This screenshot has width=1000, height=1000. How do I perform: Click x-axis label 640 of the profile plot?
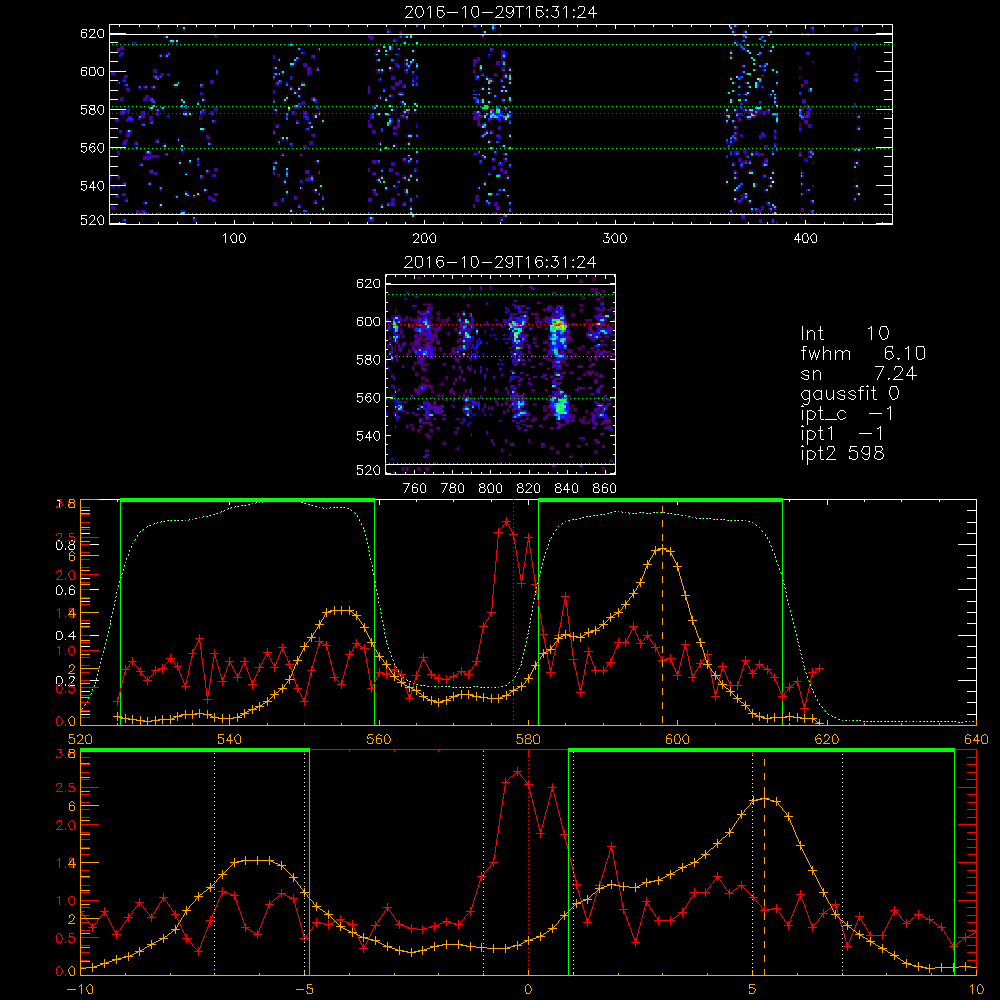(x=976, y=740)
